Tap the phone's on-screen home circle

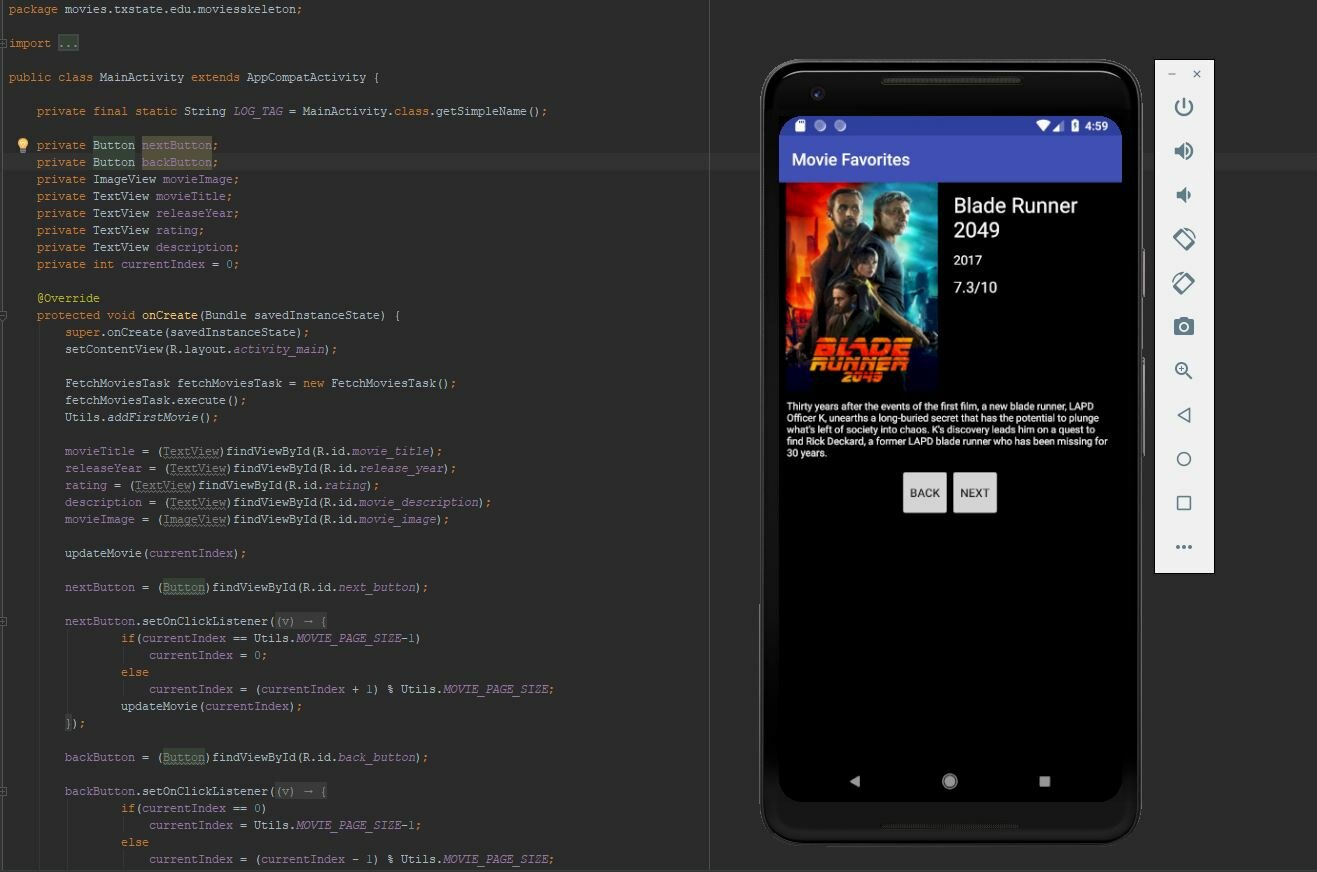click(x=950, y=781)
